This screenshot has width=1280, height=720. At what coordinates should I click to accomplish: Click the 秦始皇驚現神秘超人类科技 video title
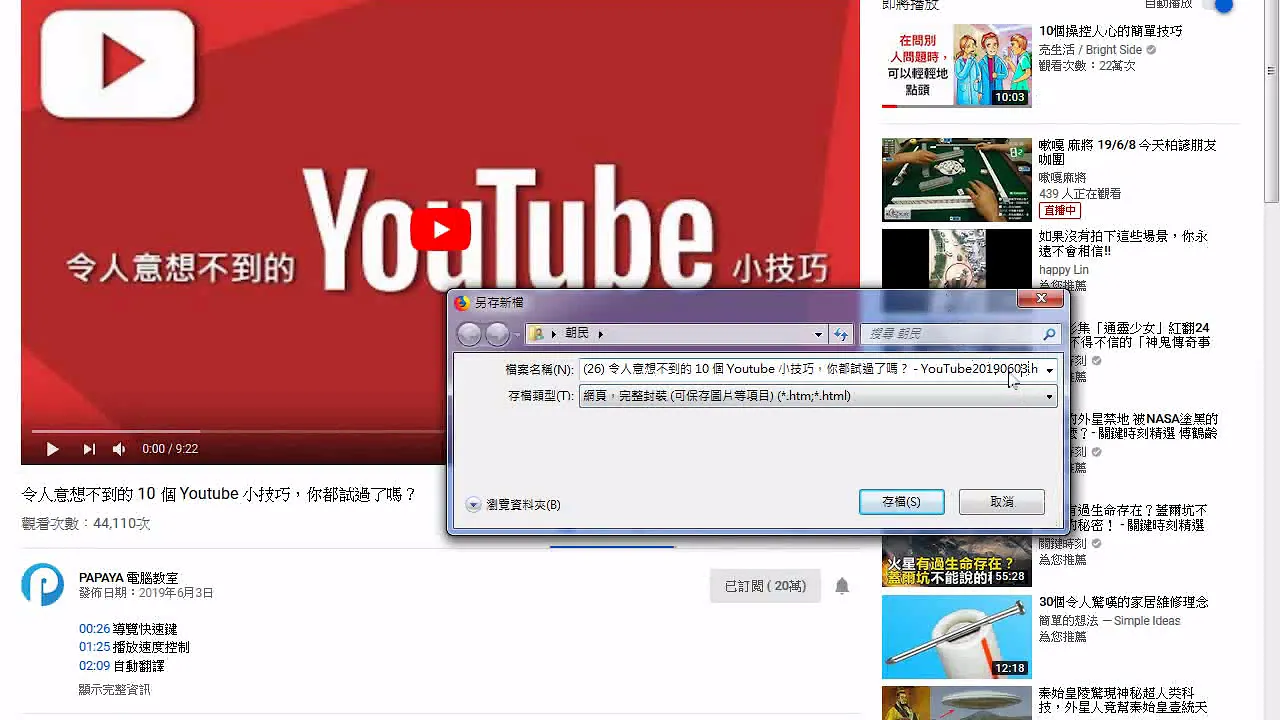[1123, 701]
